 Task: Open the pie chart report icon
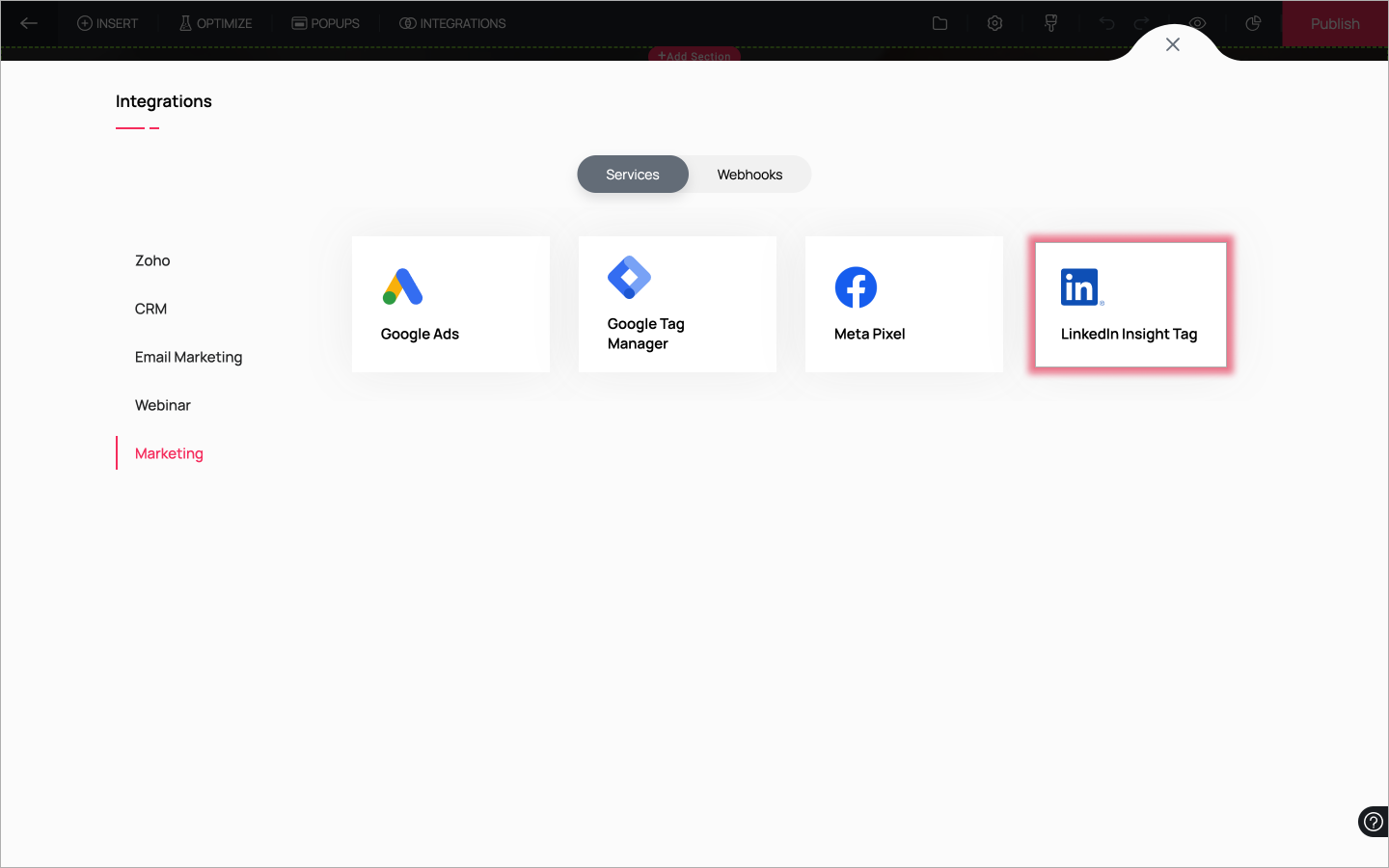pos(1253,23)
